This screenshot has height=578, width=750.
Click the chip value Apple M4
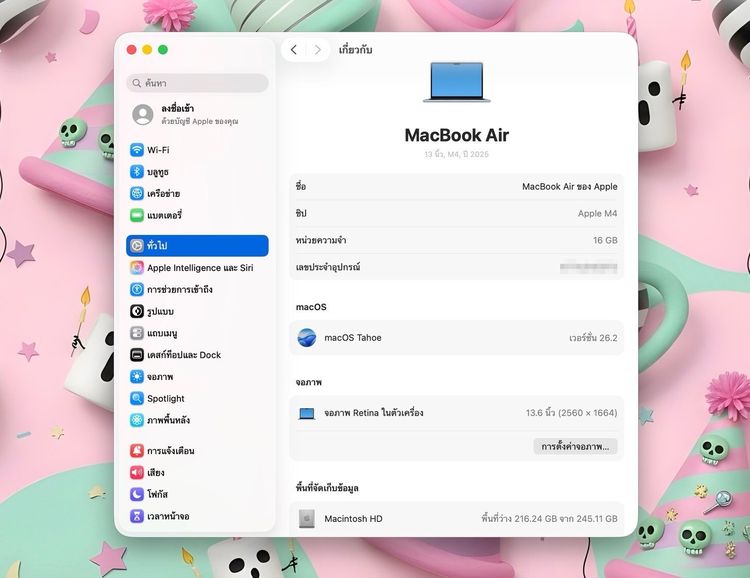click(597, 213)
